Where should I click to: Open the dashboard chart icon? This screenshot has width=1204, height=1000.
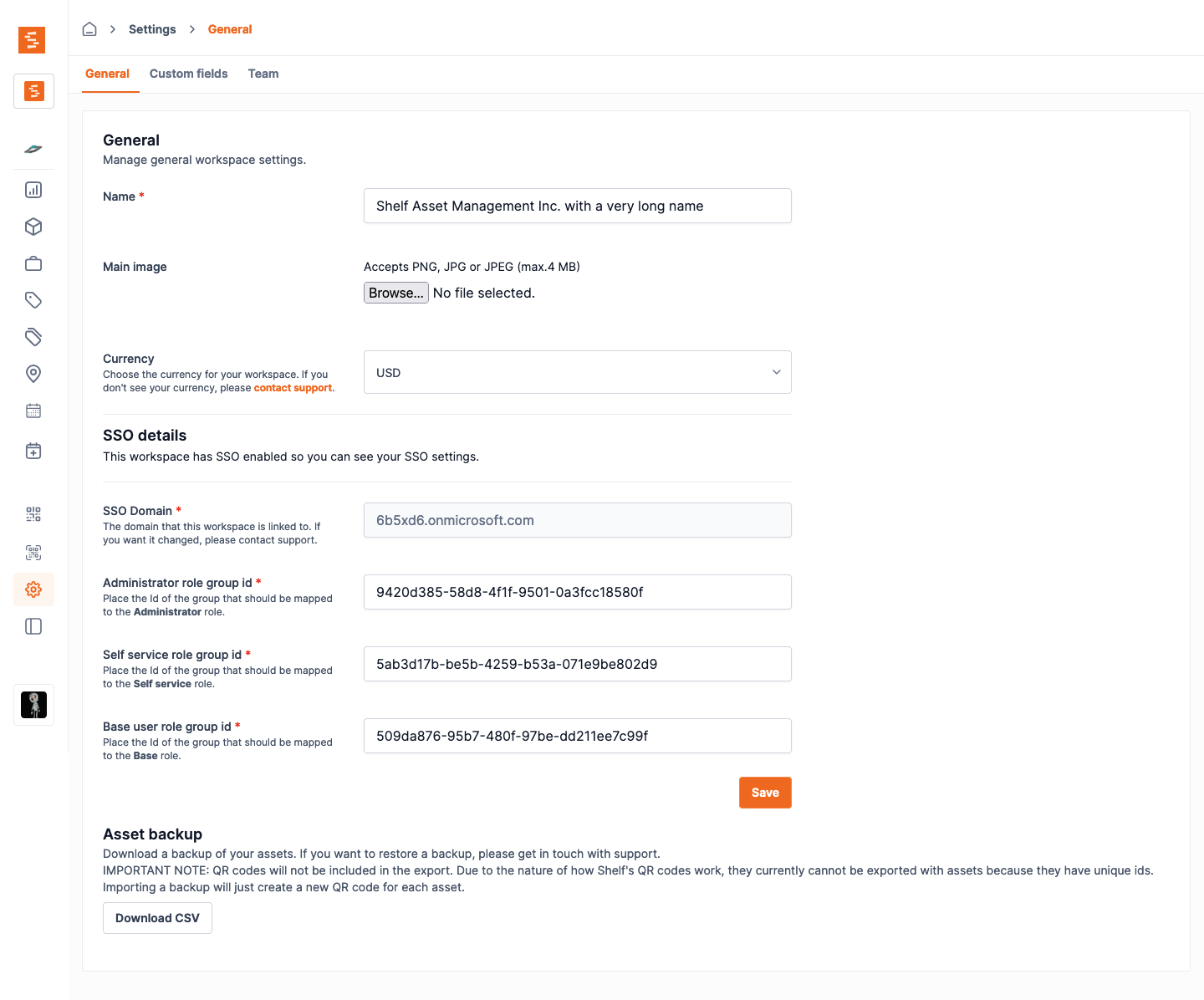tap(33, 190)
